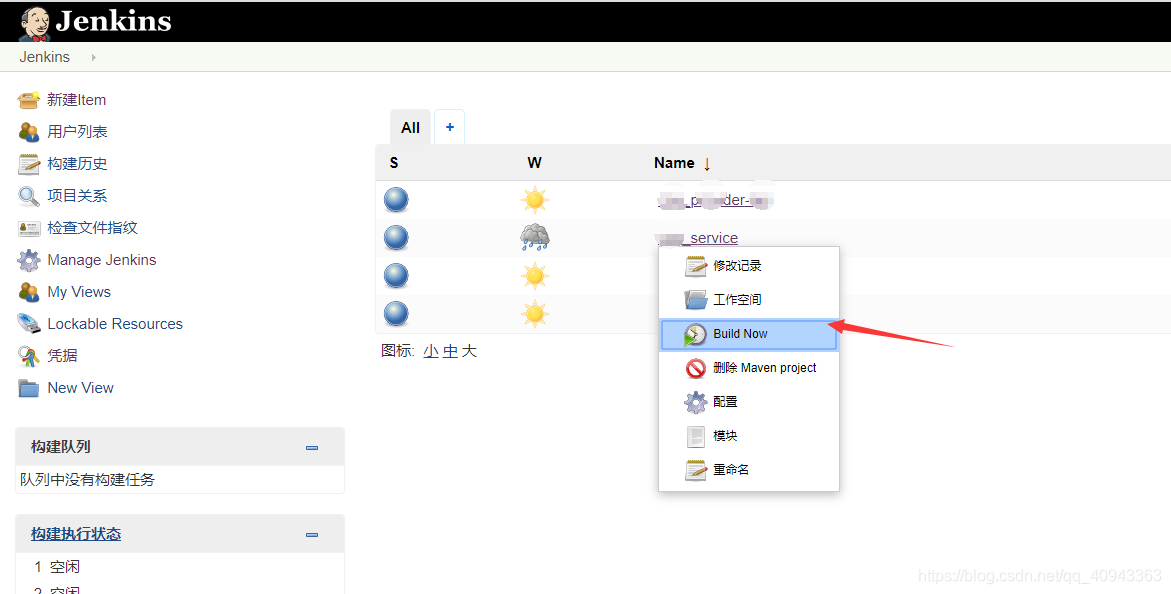Screen dimensions: 1171x594
Task: Open the Lockable Resources link
Action: pyautogui.click(x=115, y=324)
